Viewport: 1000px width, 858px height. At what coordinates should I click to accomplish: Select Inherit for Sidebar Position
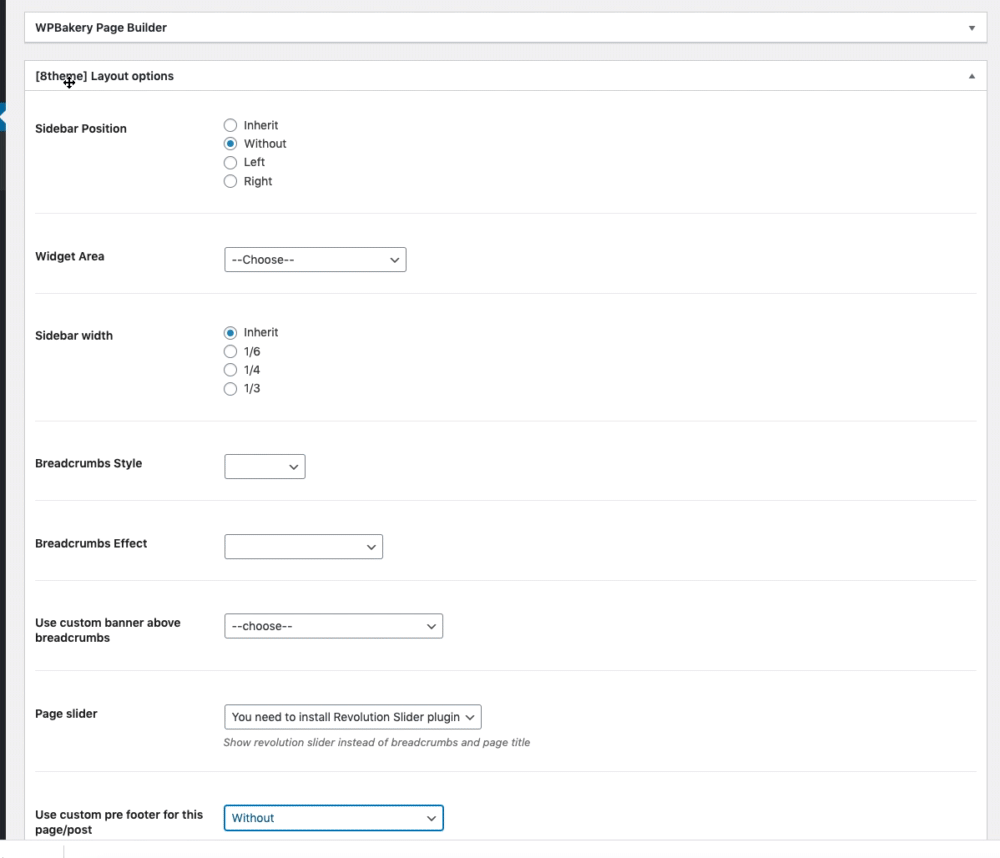pyautogui.click(x=231, y=126)
